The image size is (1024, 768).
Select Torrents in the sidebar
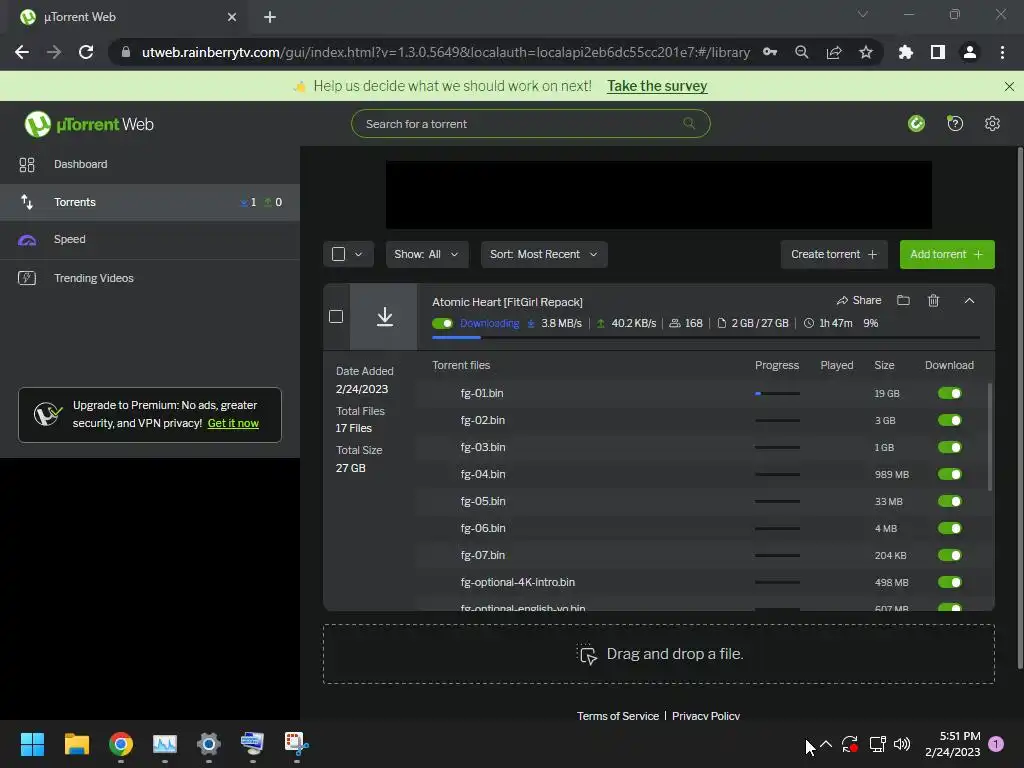point(150,202)
